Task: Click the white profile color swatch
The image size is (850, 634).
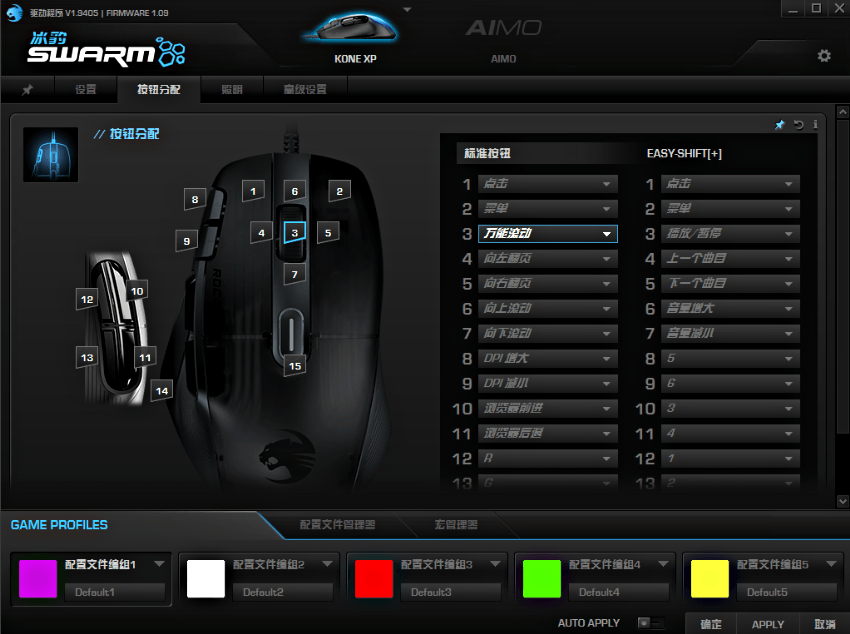Action: pos(206,579)
